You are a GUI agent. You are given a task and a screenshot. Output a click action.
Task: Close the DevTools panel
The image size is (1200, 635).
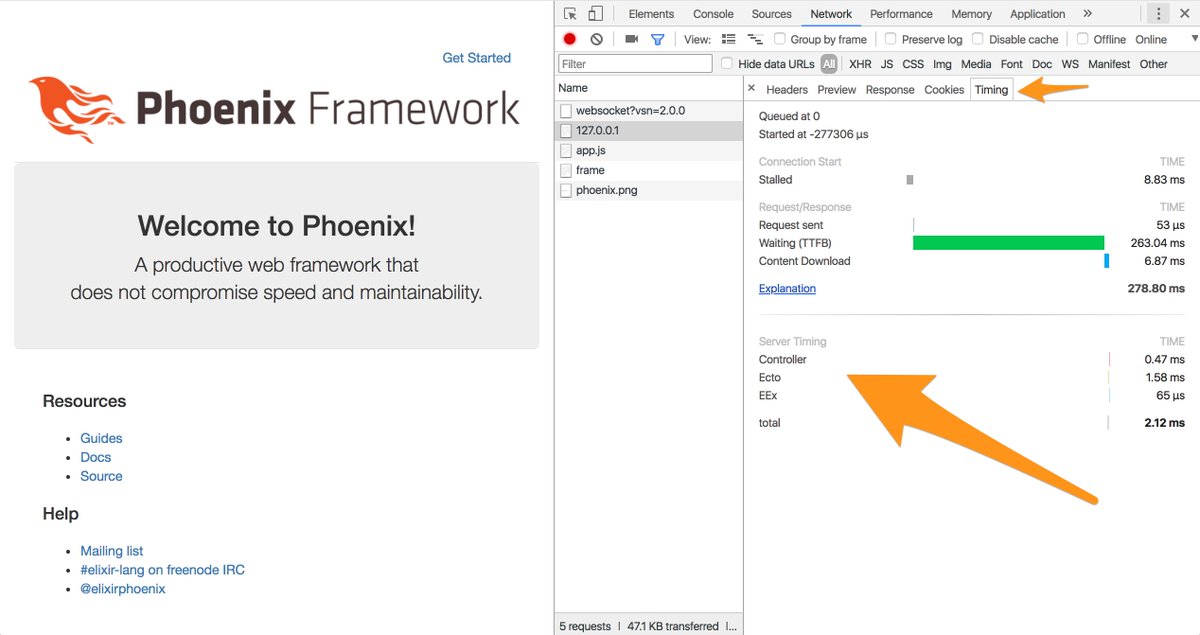click(x=1186, y=14)
